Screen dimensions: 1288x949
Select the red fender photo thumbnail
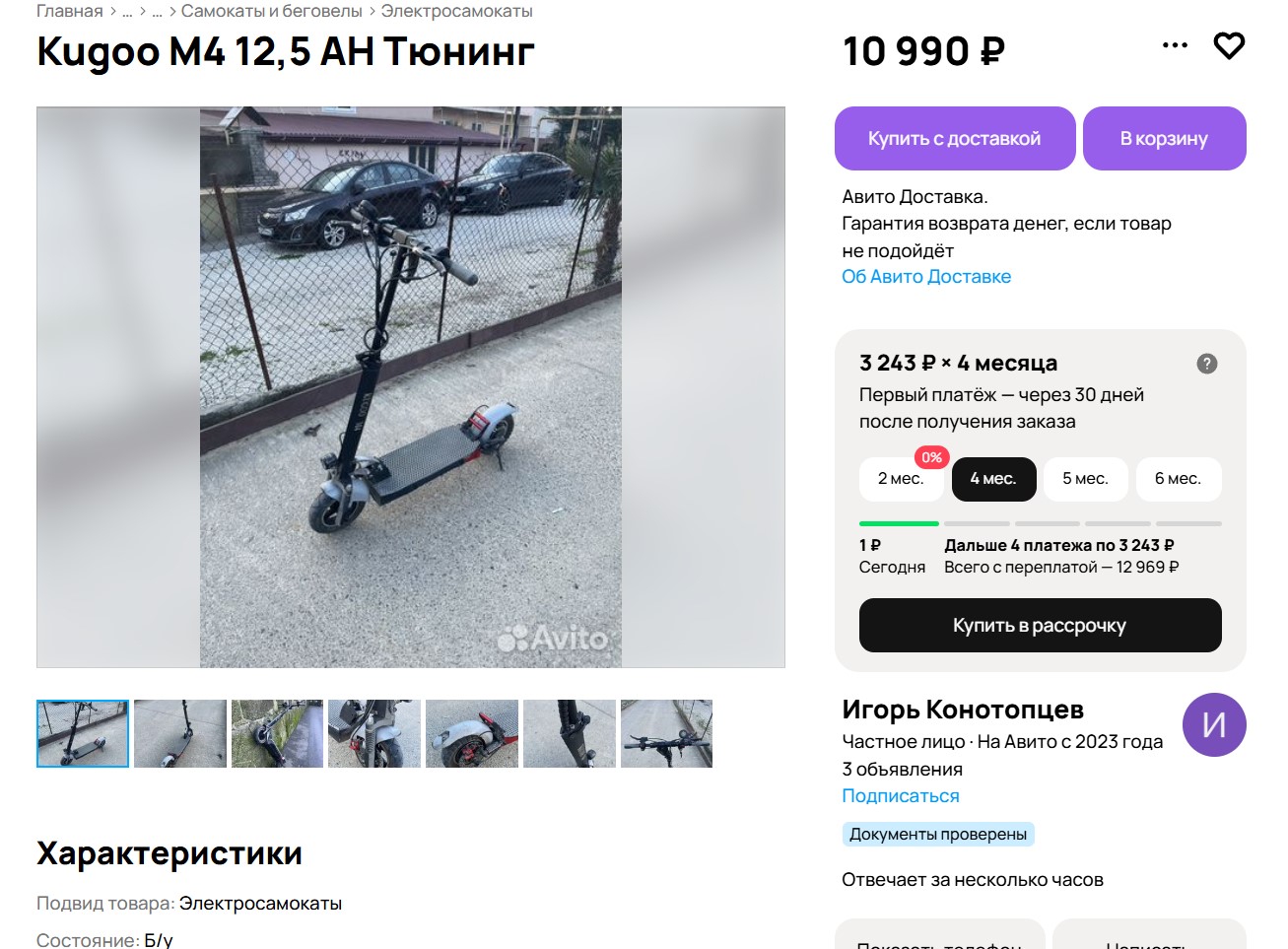click(472, 733)
